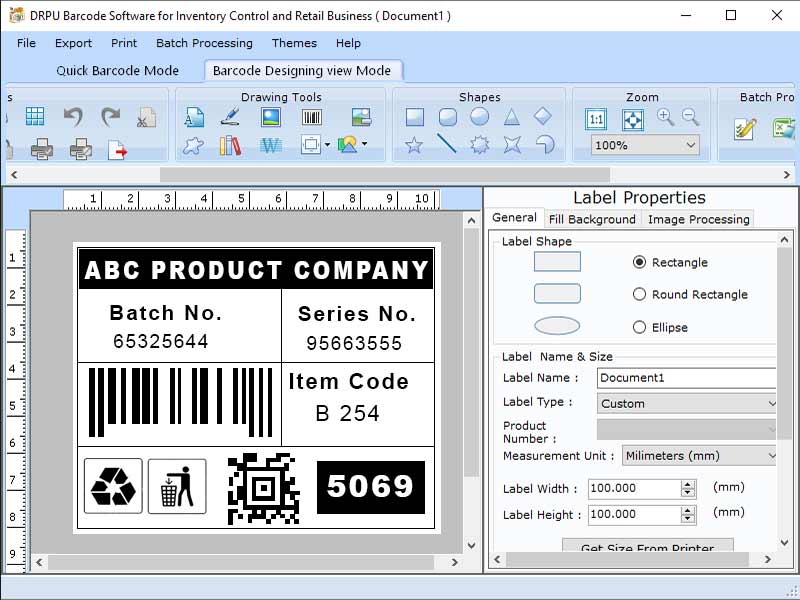Insert a barcode using the Barcode tool

point(312,115)
